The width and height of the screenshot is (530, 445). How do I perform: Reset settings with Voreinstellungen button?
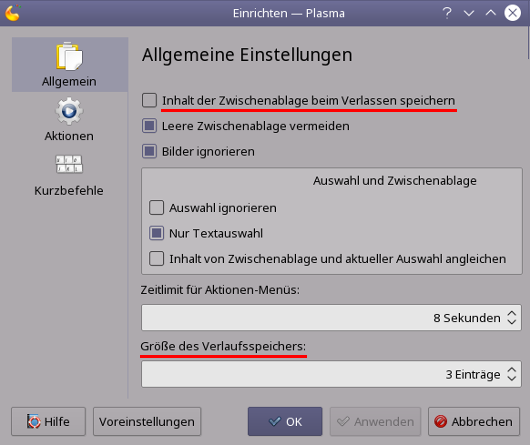pyautogui.click(x=147, y=421)
